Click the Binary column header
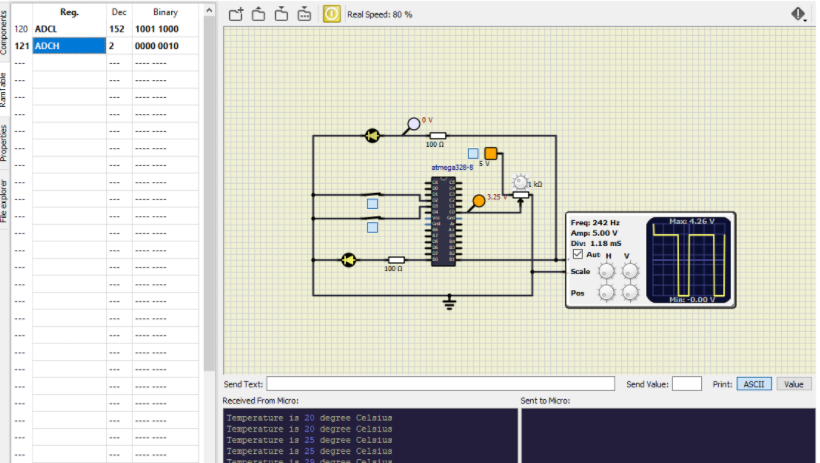Image resolution: width=820 pixels, height=463 pixels. pos(165,12)
